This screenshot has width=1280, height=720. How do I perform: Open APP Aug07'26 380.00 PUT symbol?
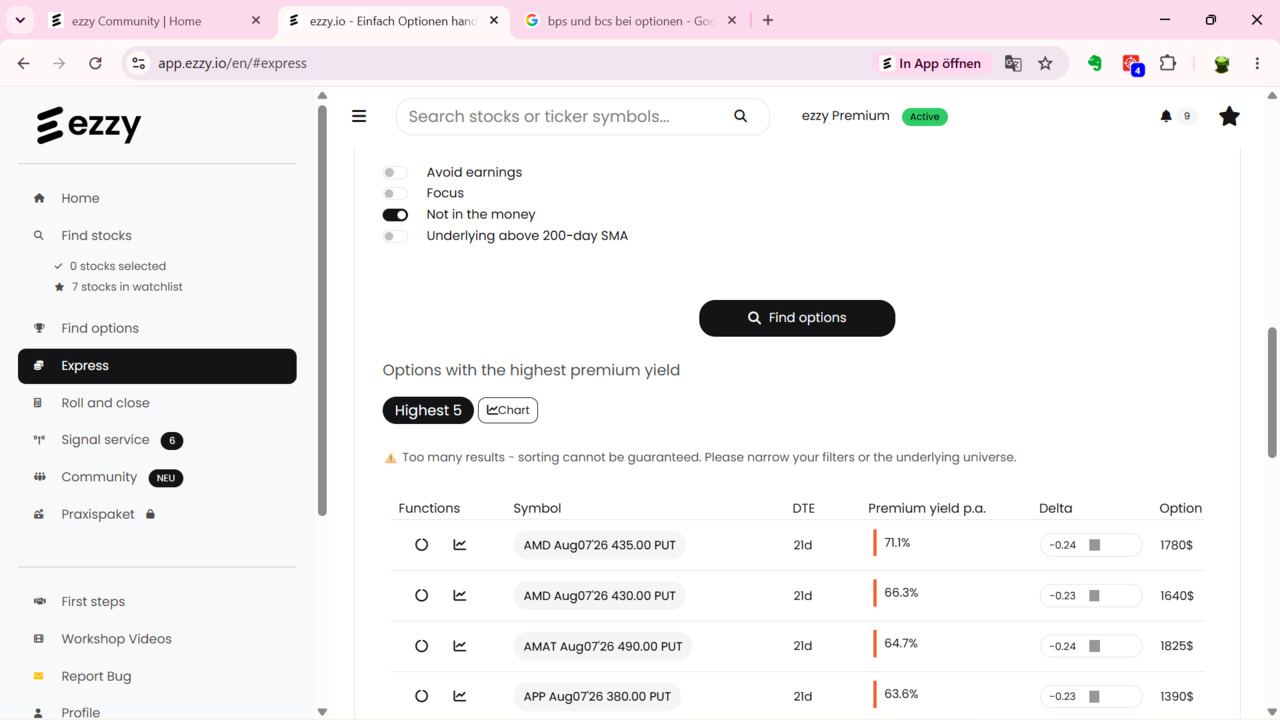(597, 696)
